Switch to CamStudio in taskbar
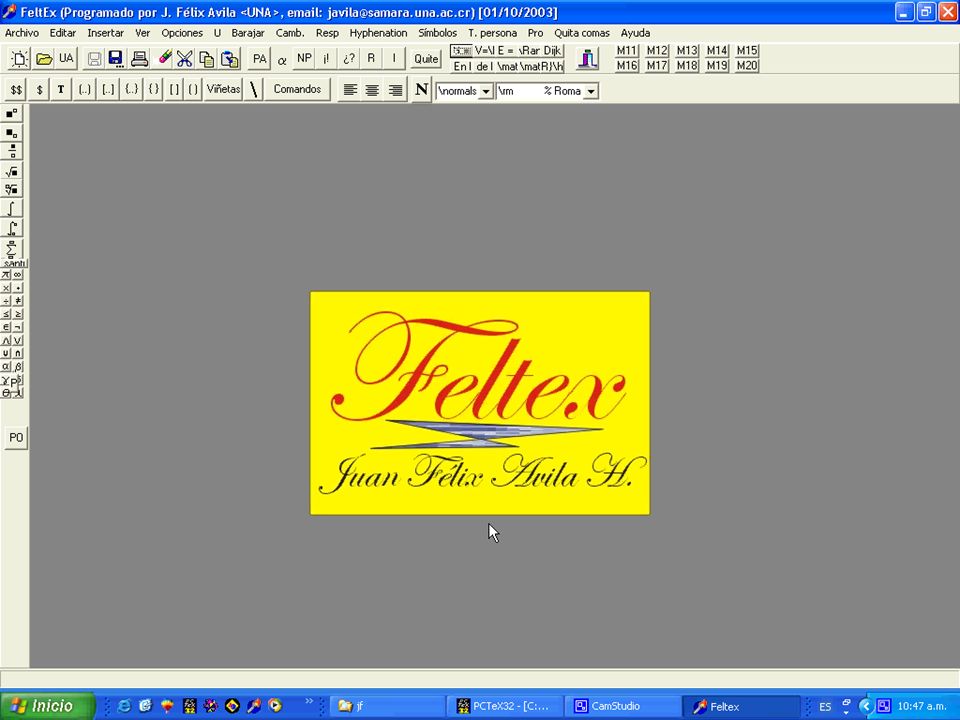 [623, 706]
